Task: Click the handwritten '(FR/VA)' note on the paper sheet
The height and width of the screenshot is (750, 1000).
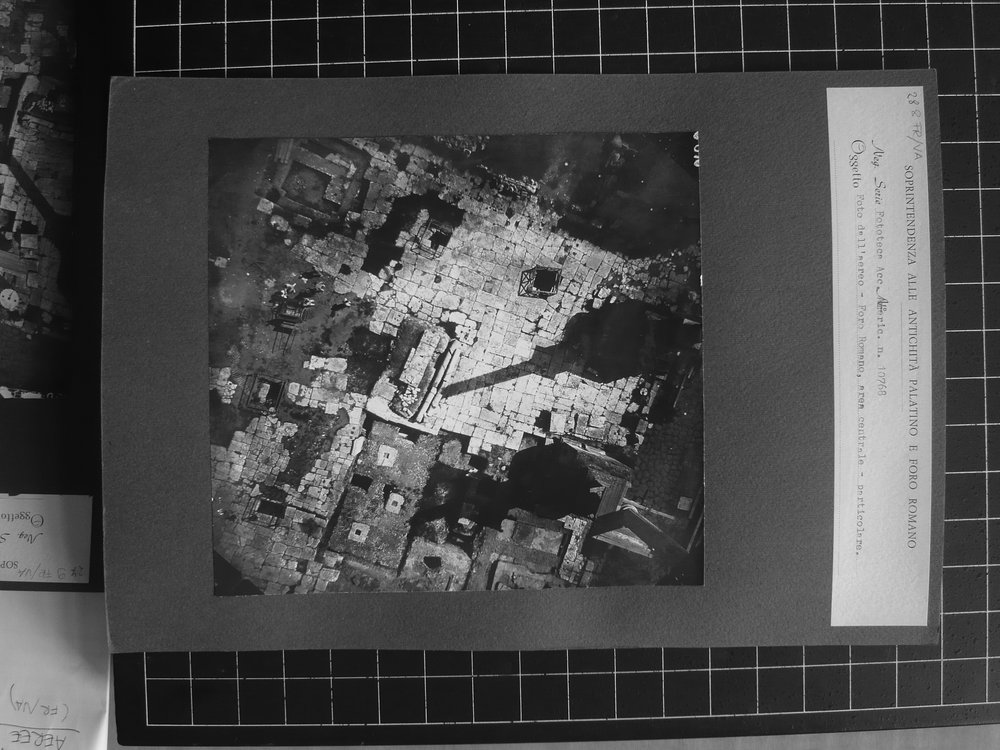Action: (x=41, y=702)
